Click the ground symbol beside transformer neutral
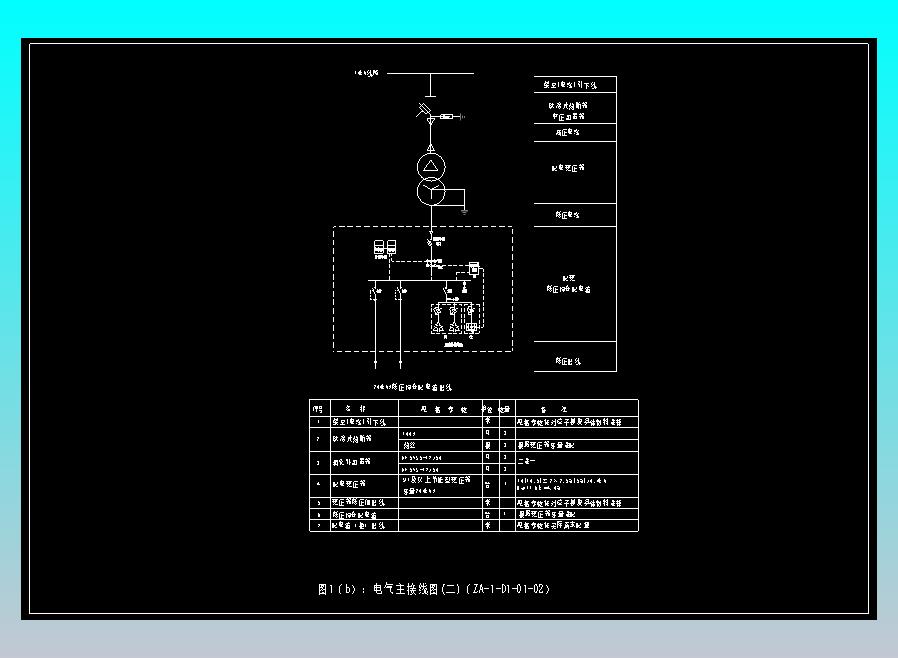This screenshot has height=658, width=898. pyautogui.click(x=464, y=212)
